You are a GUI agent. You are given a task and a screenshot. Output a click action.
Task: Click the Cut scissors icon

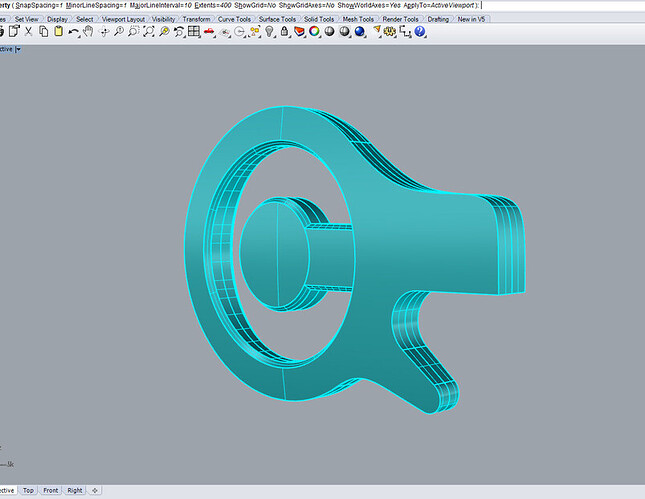pyautogui.click(x=27, y=32)
